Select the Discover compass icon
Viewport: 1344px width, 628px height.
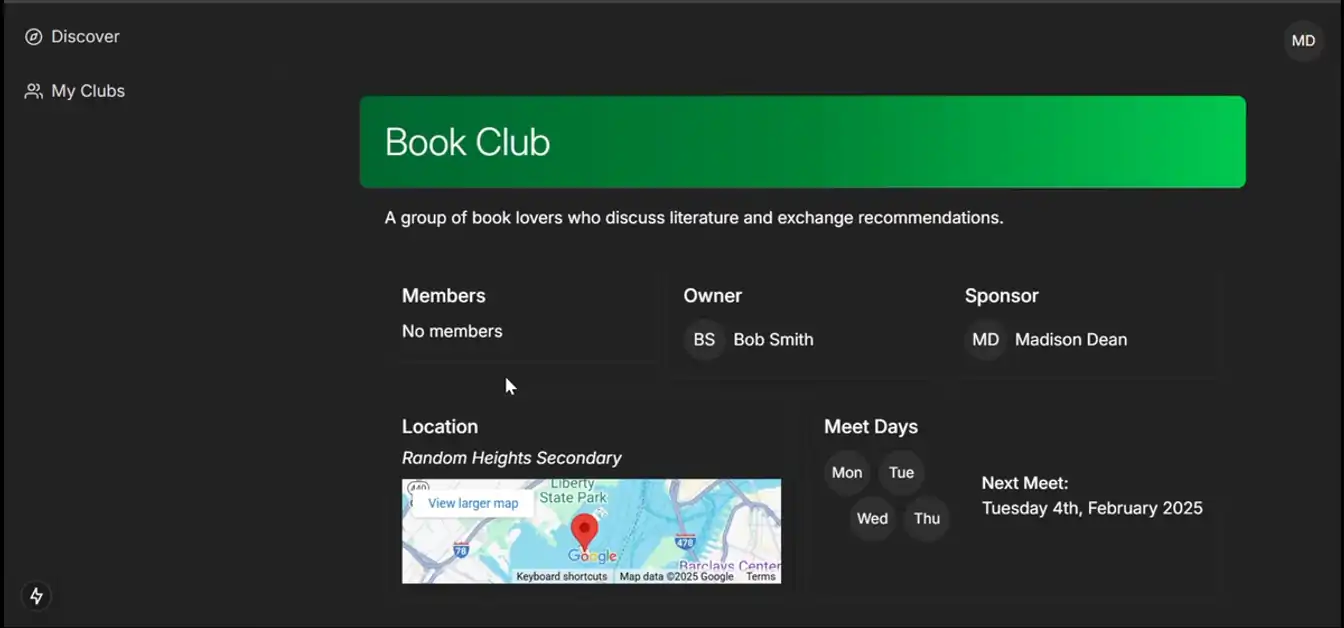coord(31,36)
